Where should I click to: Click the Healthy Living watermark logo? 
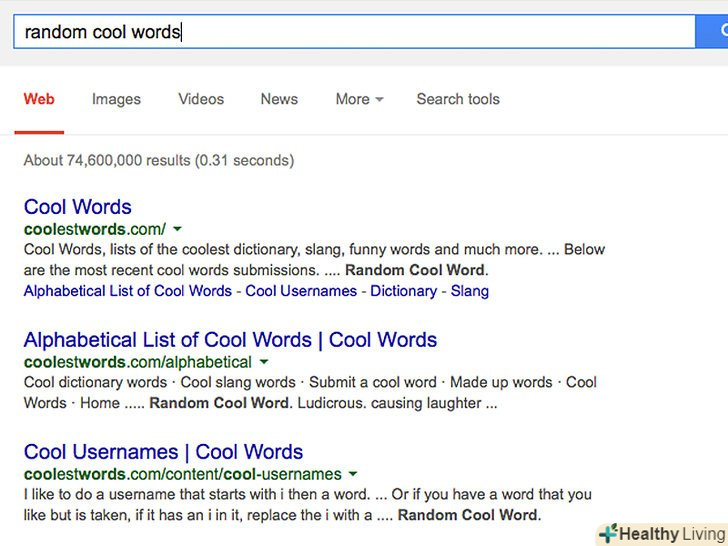tap(662, 534)
